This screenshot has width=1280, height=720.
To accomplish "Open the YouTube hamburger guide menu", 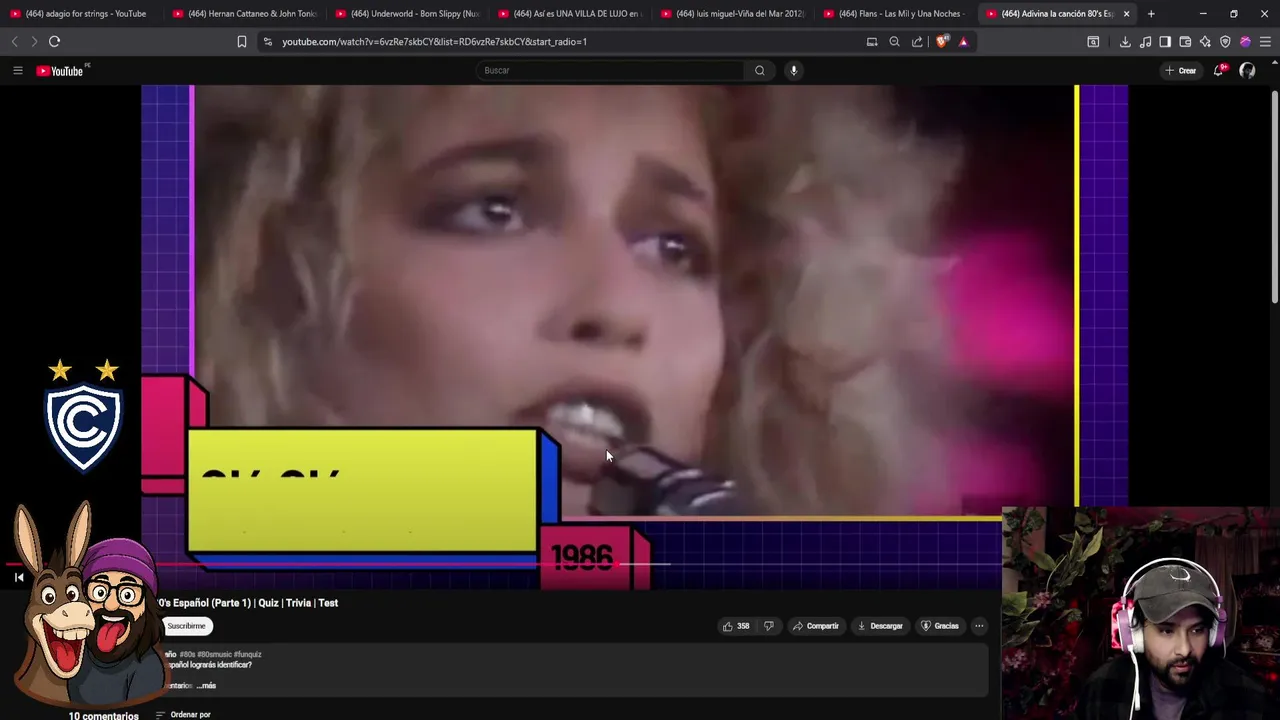I will pos(17,70).
